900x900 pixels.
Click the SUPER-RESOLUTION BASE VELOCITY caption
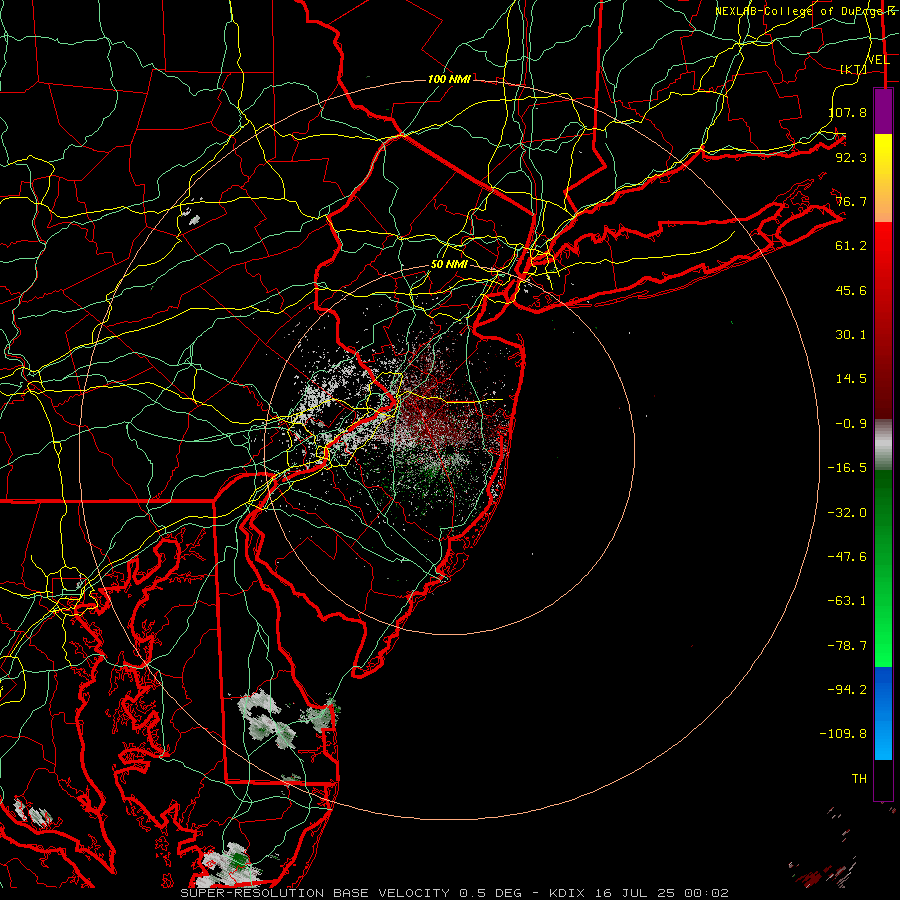point(315,893)
